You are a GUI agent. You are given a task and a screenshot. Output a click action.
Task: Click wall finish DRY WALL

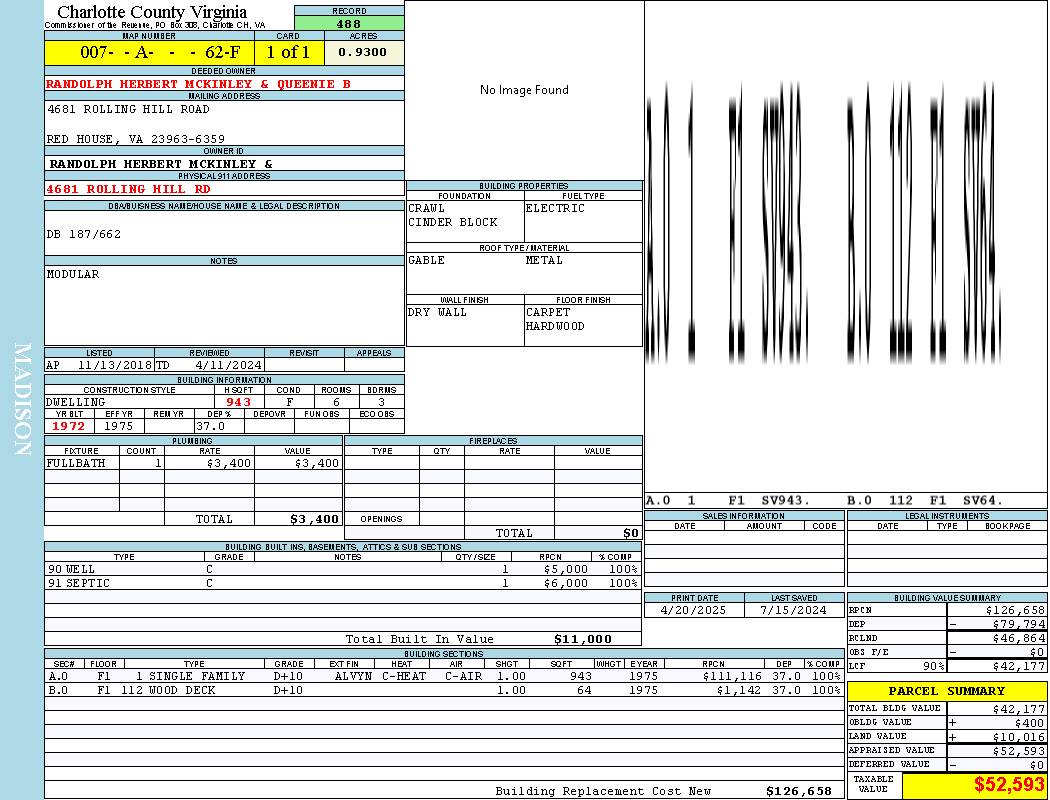[437, 312]
